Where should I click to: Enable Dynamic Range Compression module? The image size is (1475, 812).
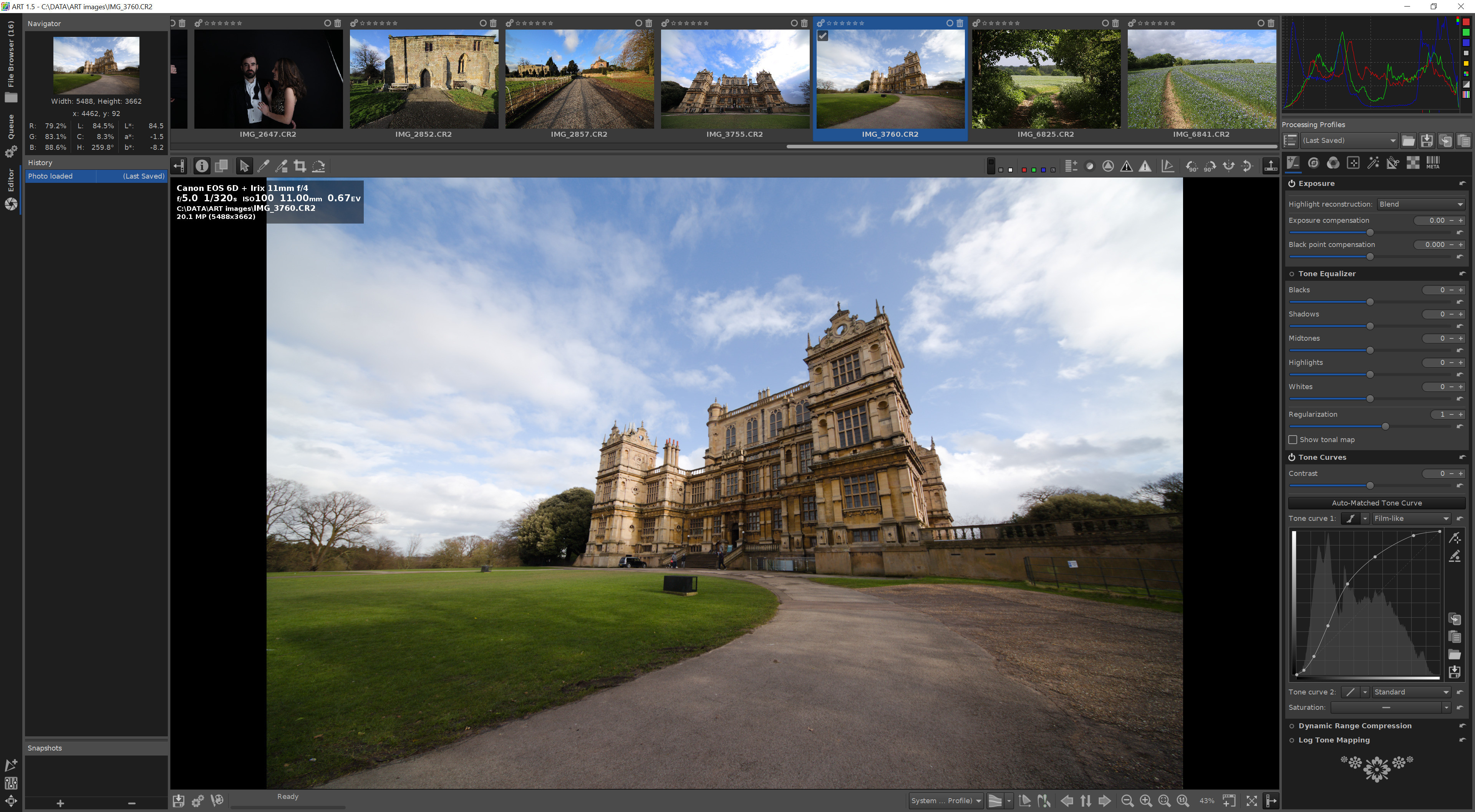tap(1292, 726)
